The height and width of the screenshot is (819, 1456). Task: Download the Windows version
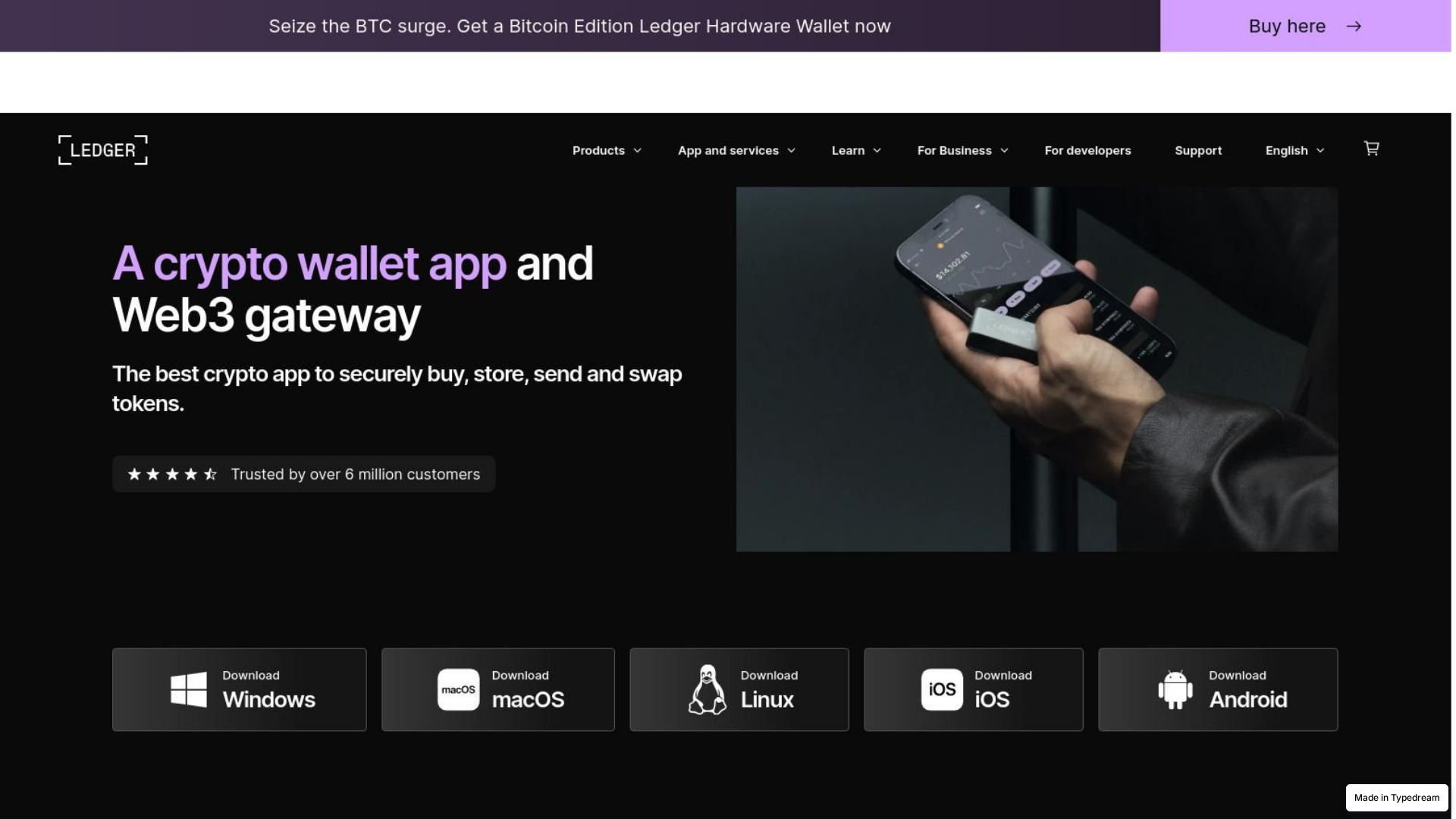(x=240, y=689)
